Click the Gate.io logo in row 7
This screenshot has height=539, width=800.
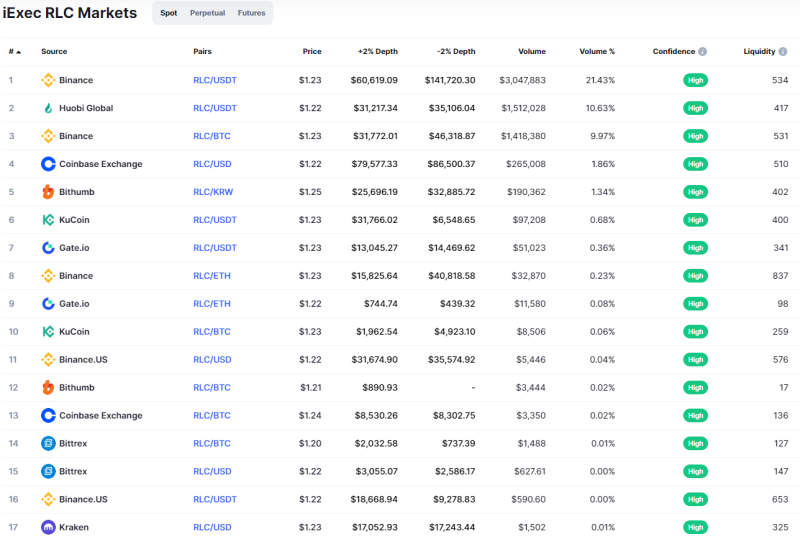[x=48, y=248]
